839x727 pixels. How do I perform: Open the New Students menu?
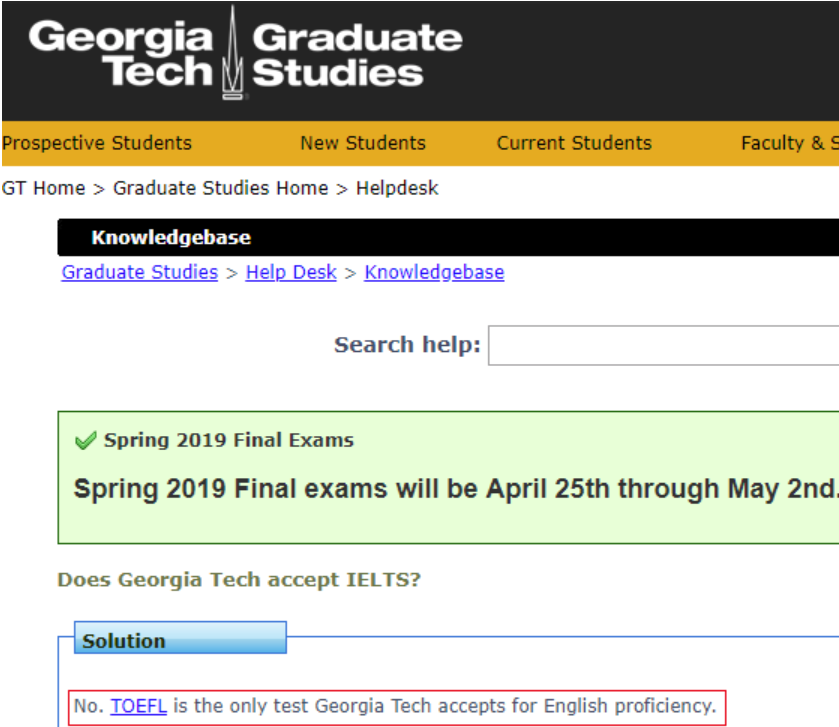tap(363, 143)
